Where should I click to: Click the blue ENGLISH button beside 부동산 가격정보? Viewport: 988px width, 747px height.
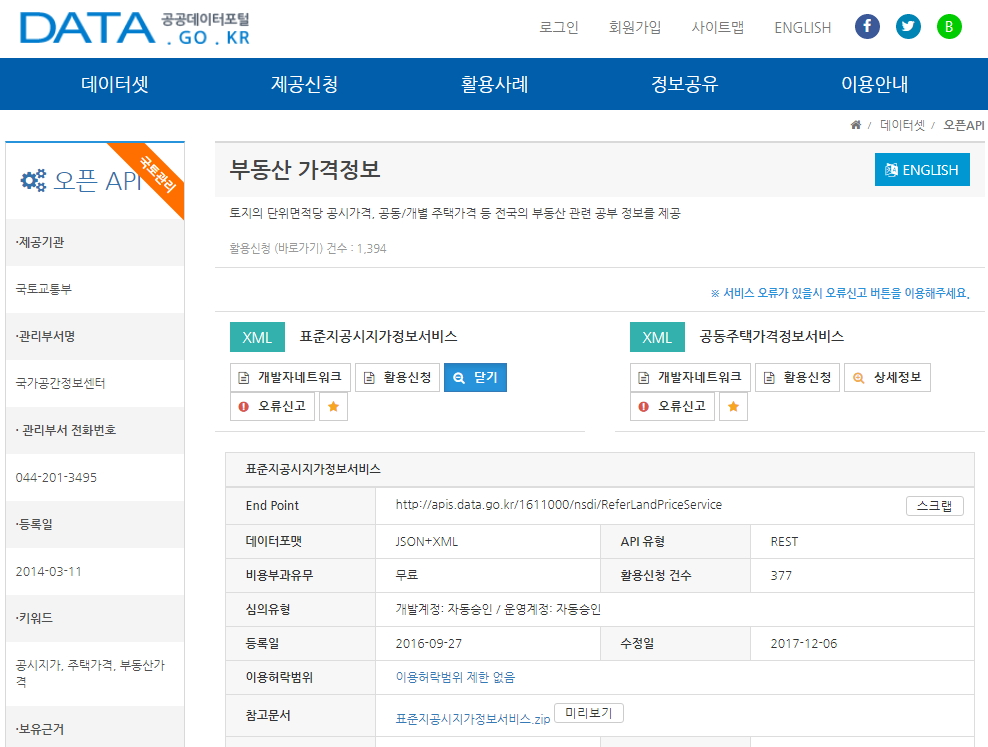coord(922,169)
